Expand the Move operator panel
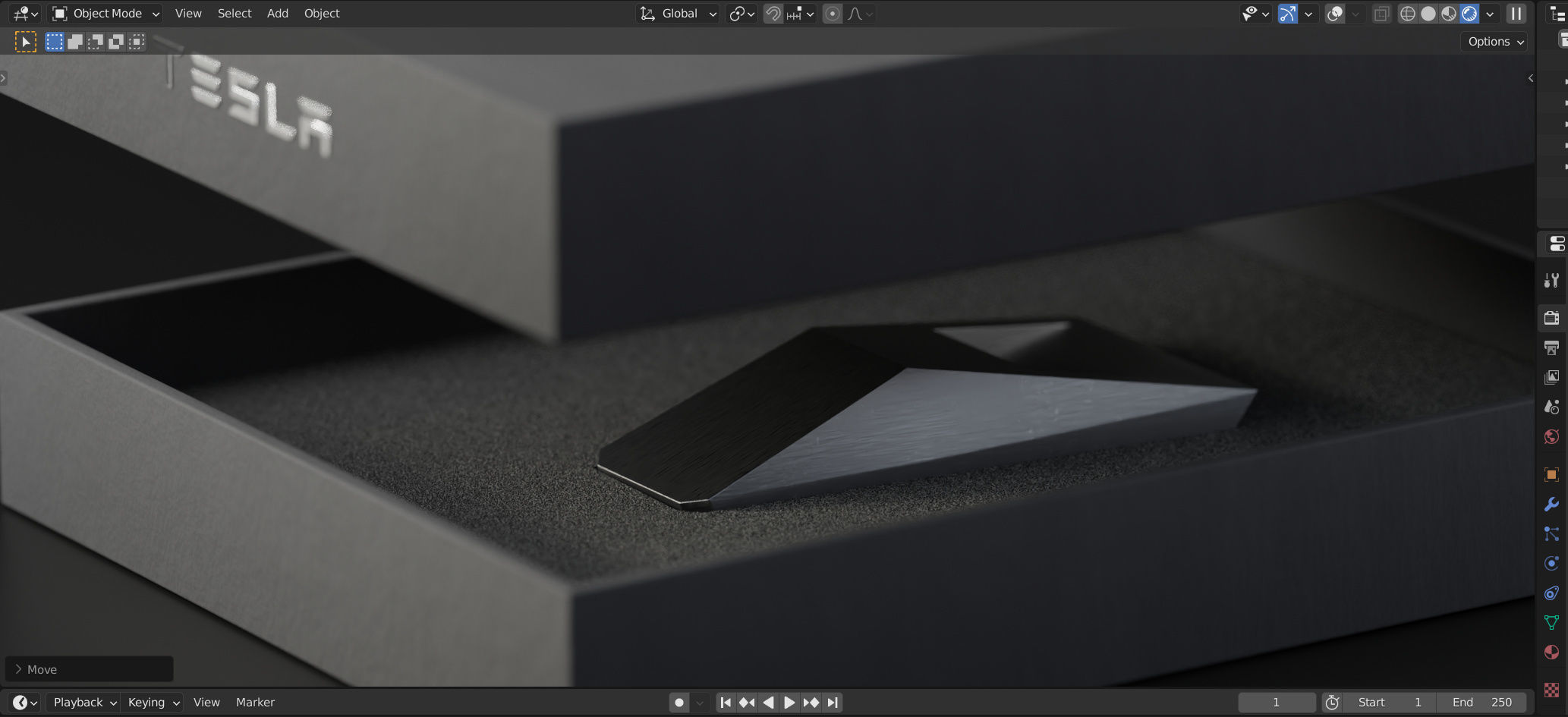1568x717 pixels. point(90,669)
